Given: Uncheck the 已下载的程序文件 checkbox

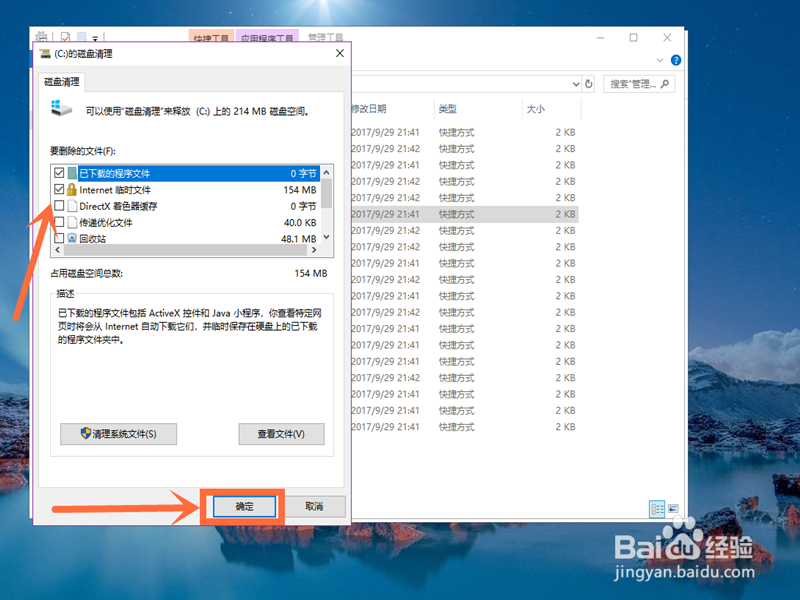Looking at the screenshot, I should pos(59,173).
